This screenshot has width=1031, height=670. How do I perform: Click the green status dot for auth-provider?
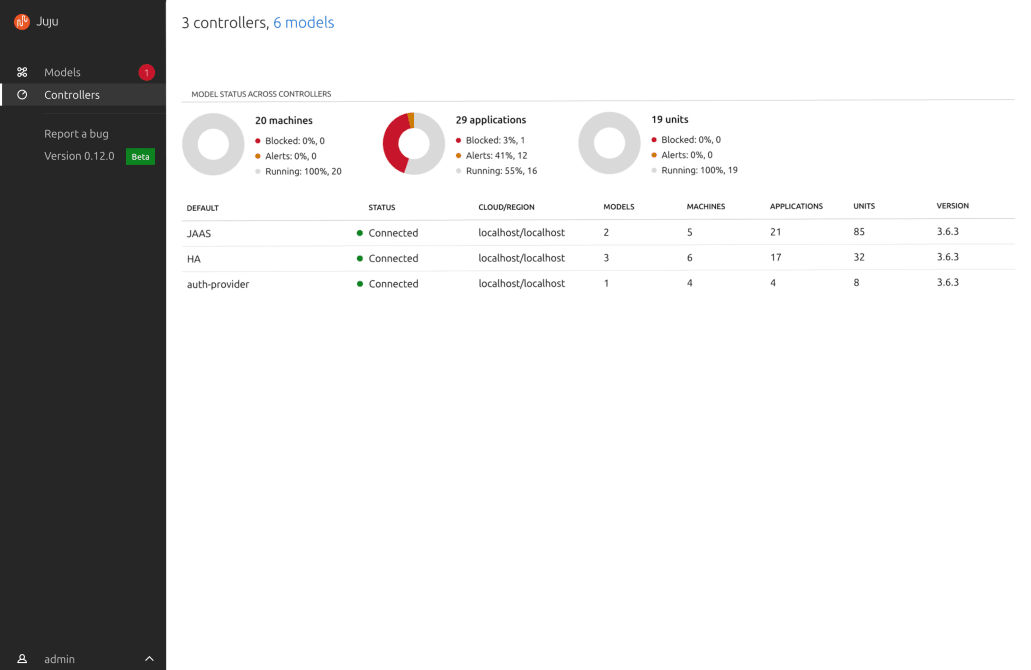pos(360,284)
